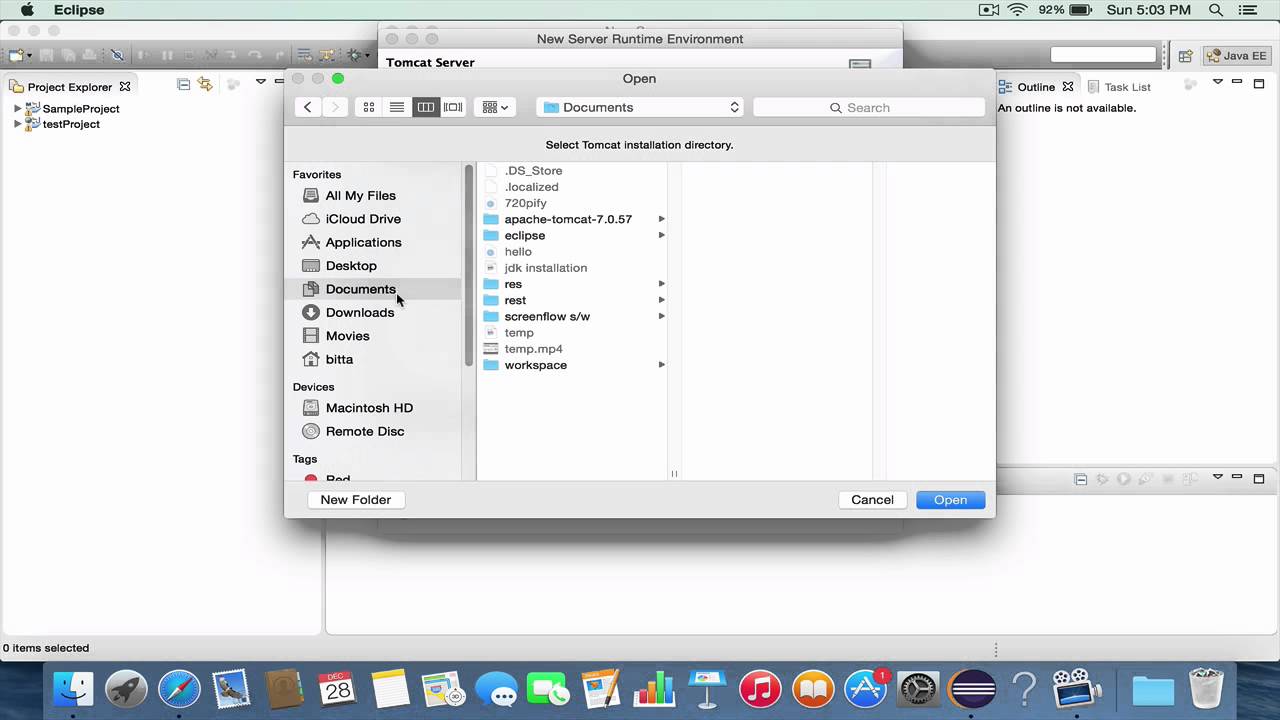Open the item arrangement dropdown
The height and width of the screenshot is (720, 1280).
(495, 107)
